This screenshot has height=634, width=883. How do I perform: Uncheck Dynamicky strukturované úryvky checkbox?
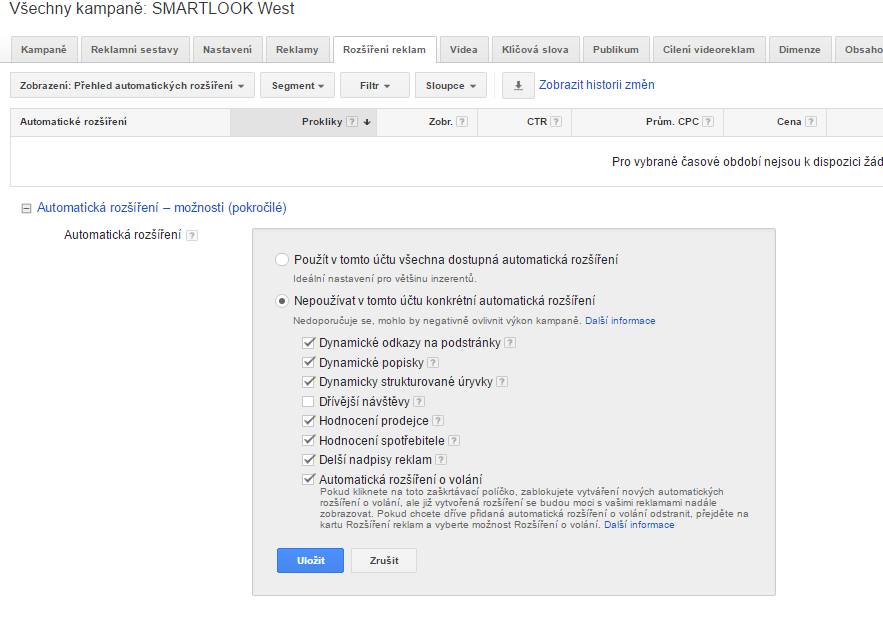(x=308, y=382)
